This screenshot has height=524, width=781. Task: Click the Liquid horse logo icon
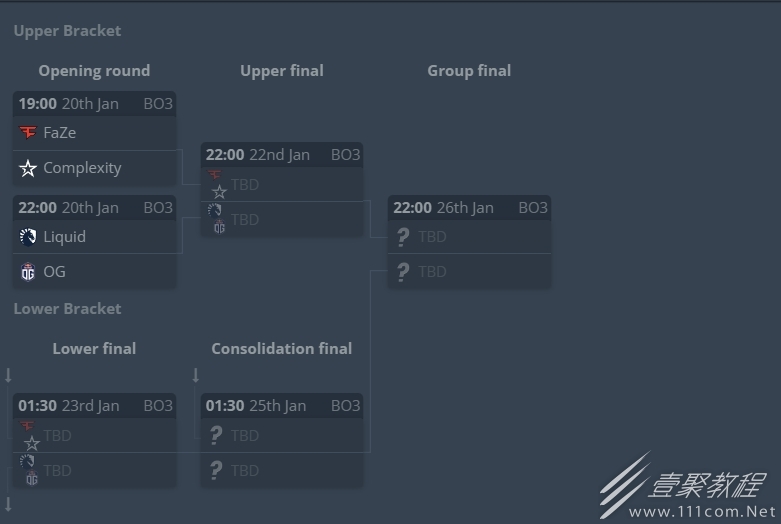tap(28, 237)
